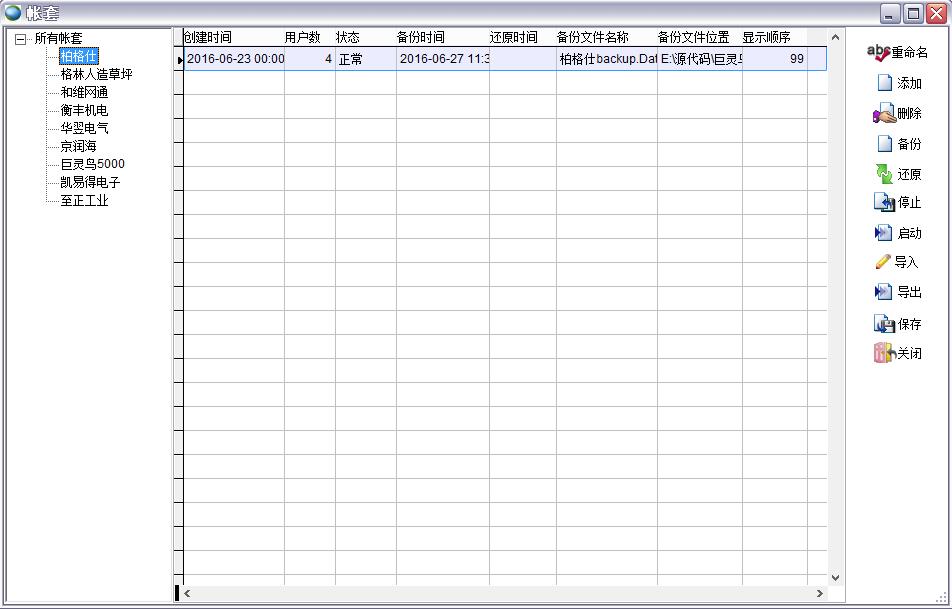Select 格林人造草坪 in the account tree
The height and width of the screenshot is (609, 952).
[x=96, y=74]
